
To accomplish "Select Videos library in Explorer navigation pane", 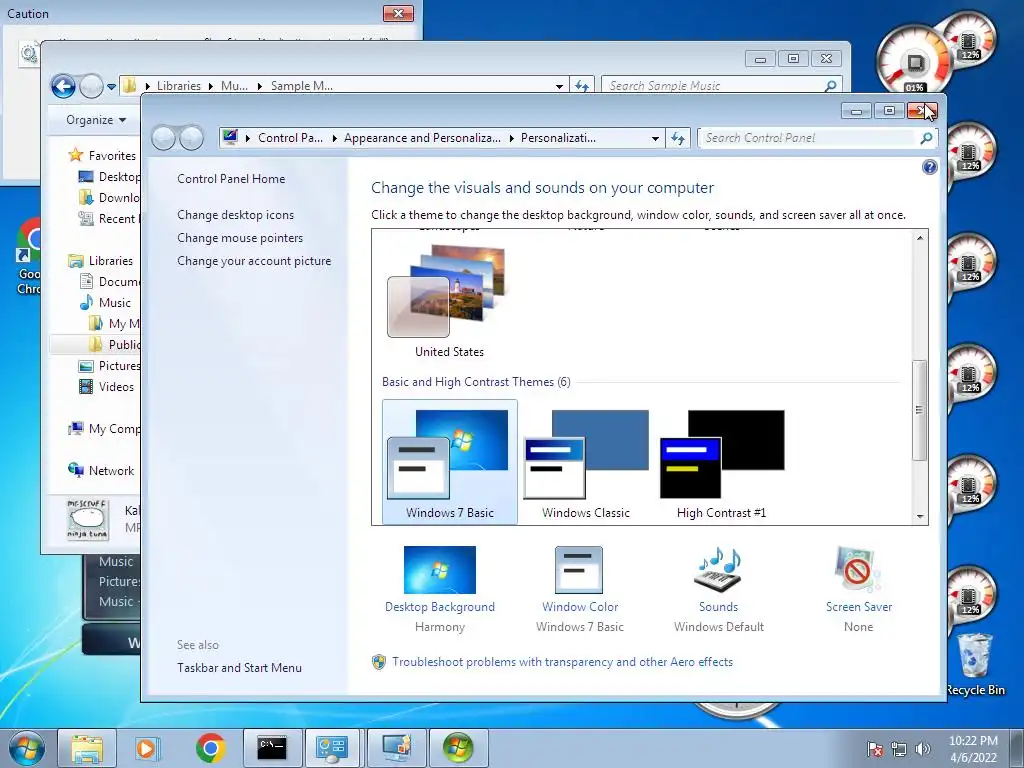I will click(x=106, y=387).
